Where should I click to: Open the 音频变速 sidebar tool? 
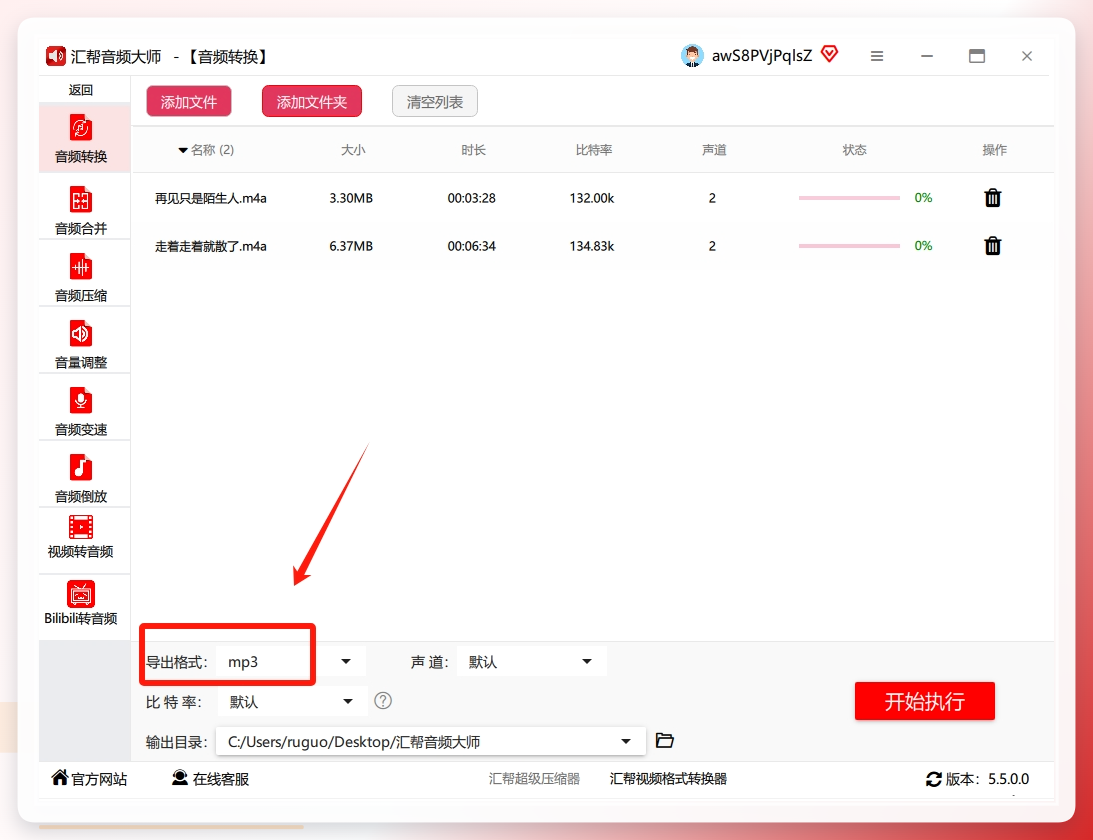point(82,411)
